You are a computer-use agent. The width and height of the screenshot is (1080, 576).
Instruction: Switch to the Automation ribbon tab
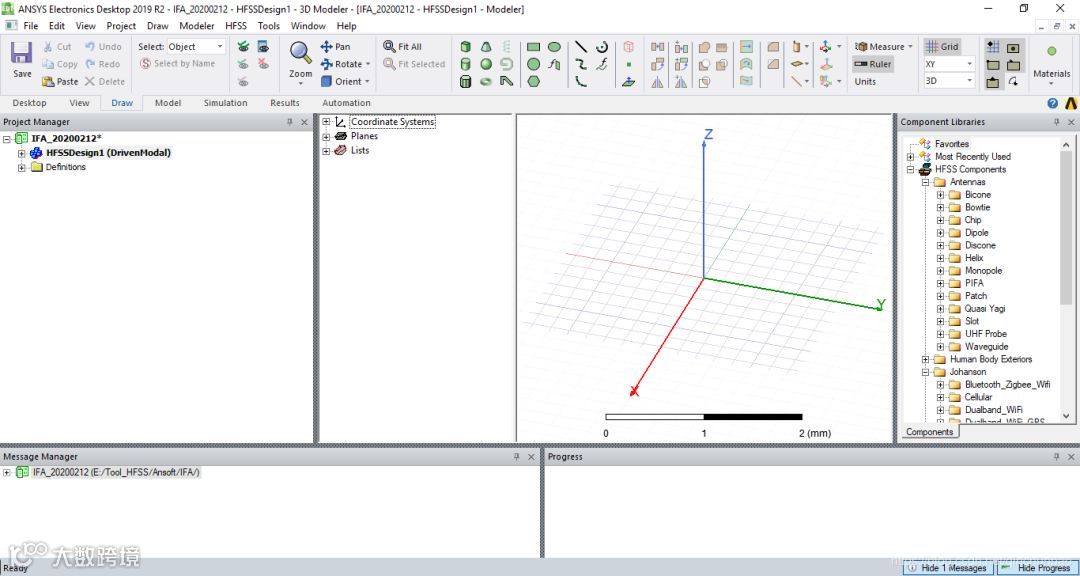click(x=346, y=103)
